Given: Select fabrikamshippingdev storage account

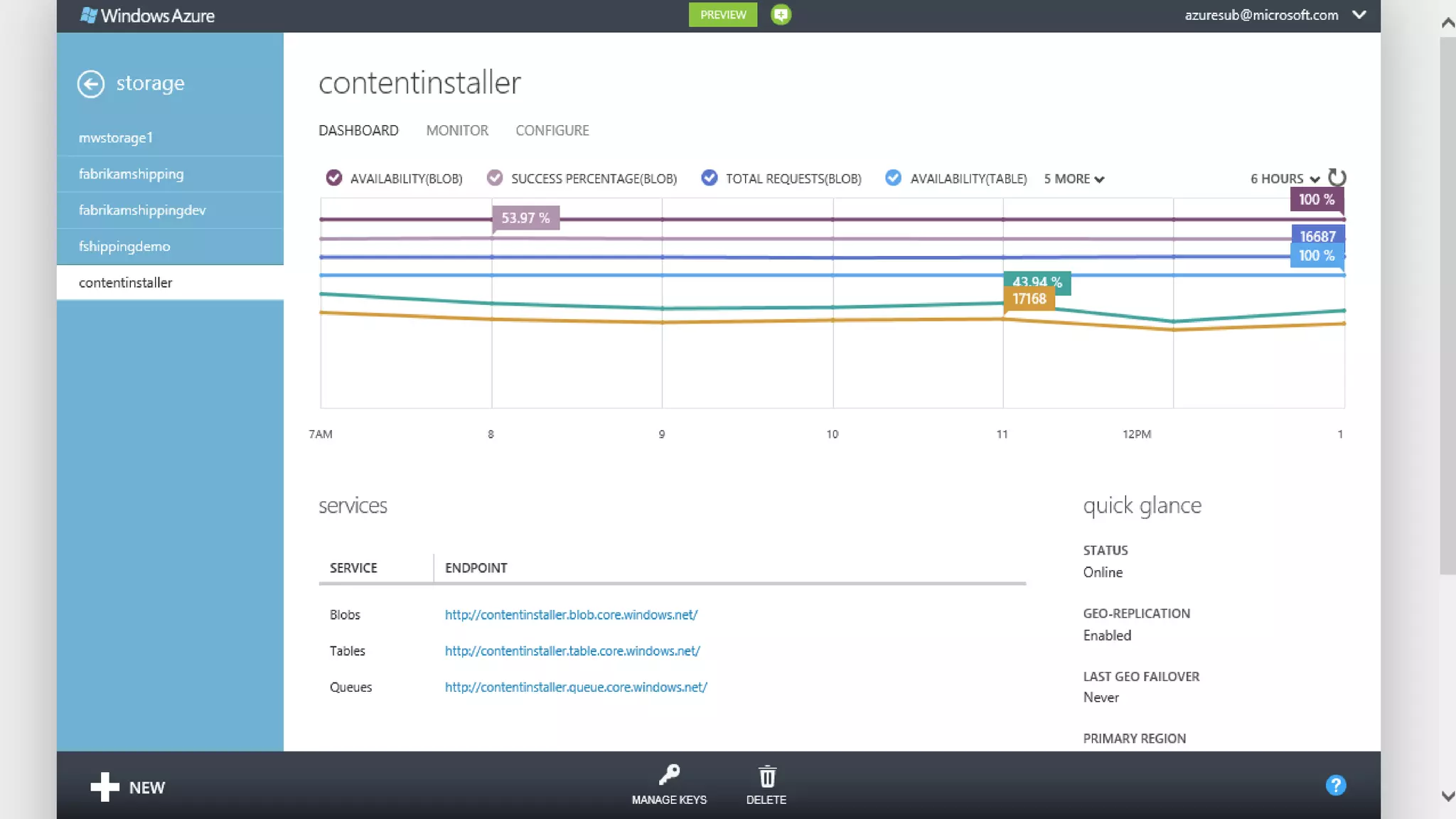Looking at the screenshot, I should coord(142,210).
